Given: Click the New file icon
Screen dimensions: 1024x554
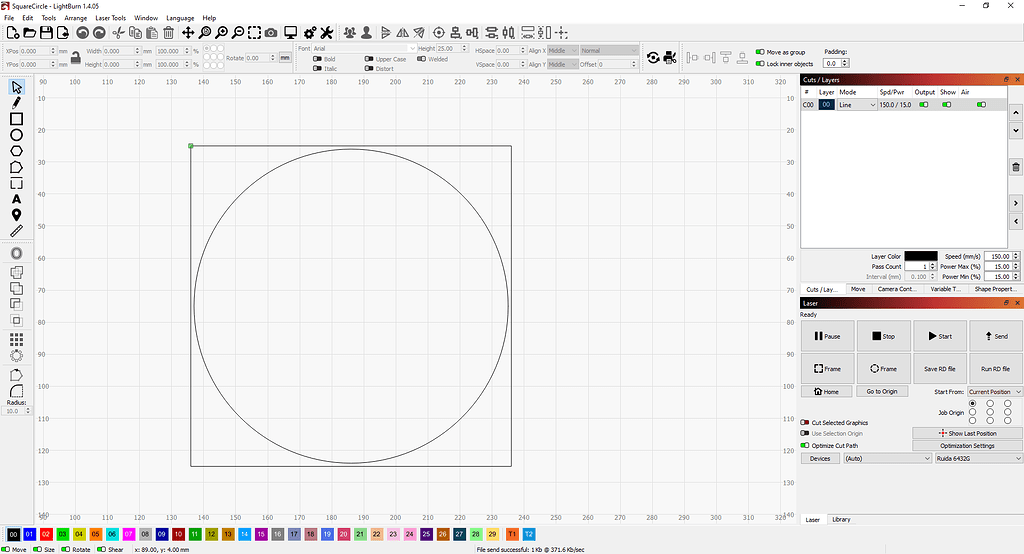Looking at the screenshot, I should pyautogui.click(x=12, y=33).
